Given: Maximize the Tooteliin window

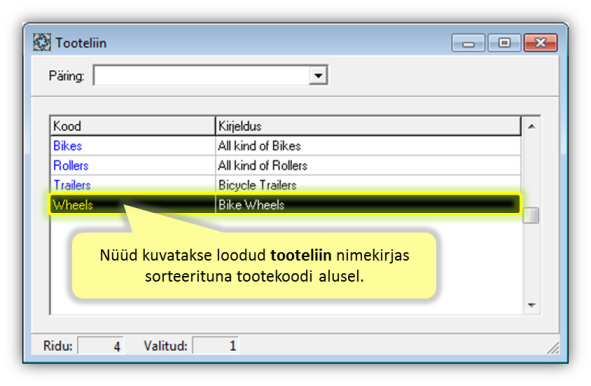Looking at the screenshot, I should (x=504, y=43).
